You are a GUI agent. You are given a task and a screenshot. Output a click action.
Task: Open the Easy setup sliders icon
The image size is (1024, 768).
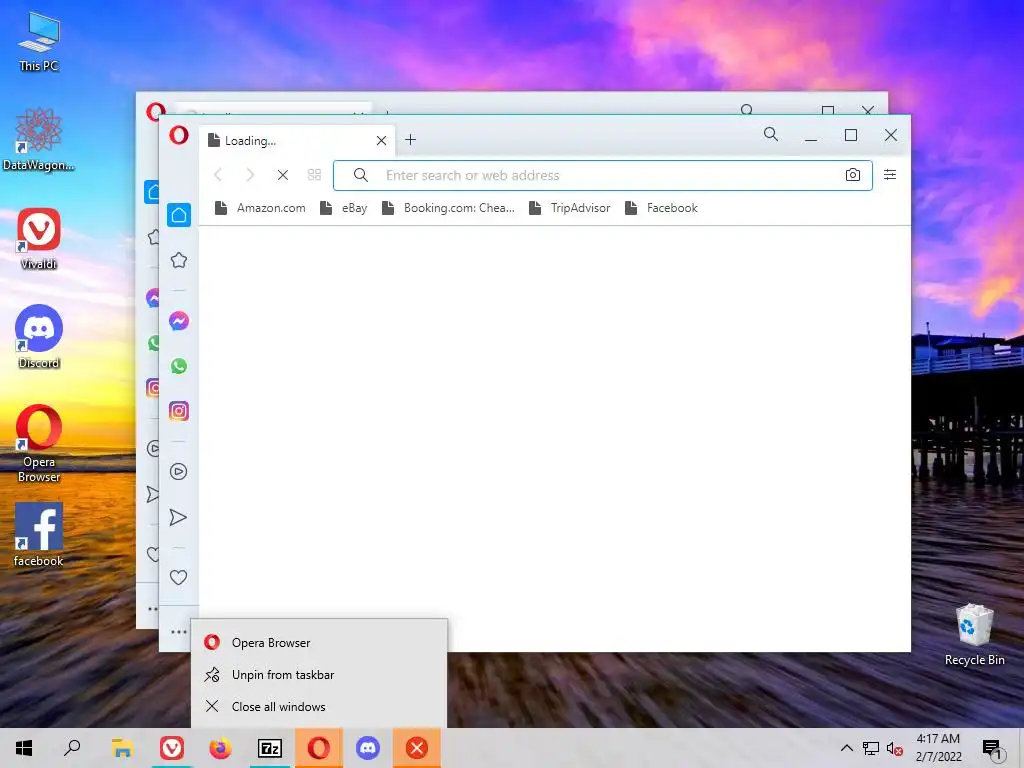click(x=889, y=174)
